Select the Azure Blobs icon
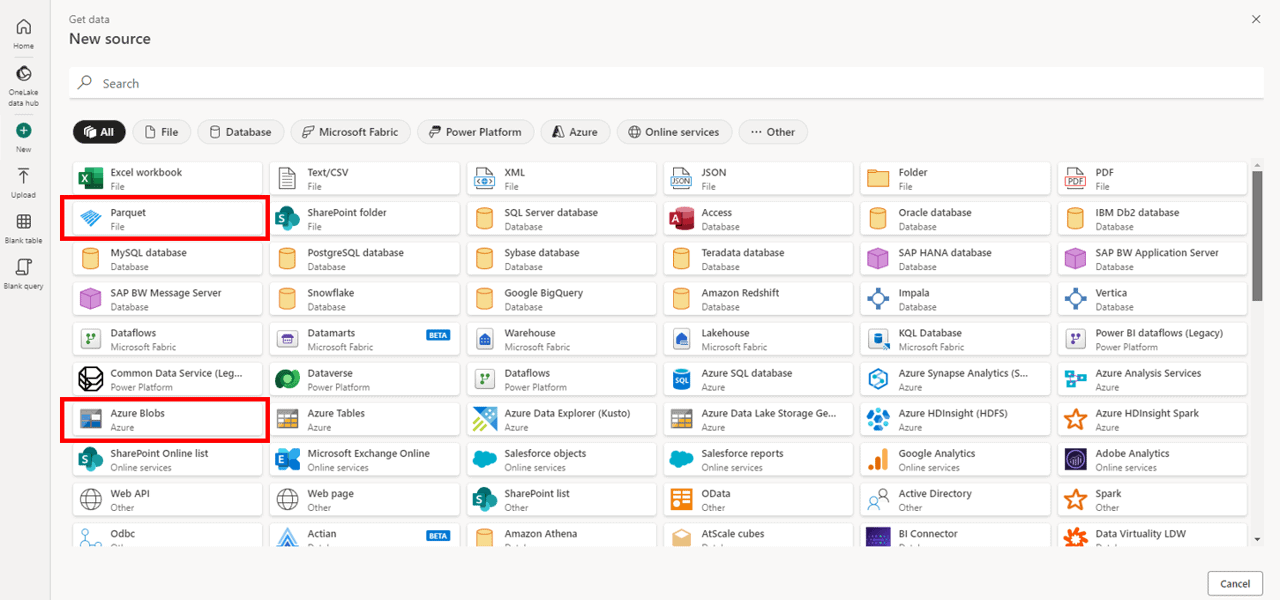The image size is (1280, 600). coord(91,419)
